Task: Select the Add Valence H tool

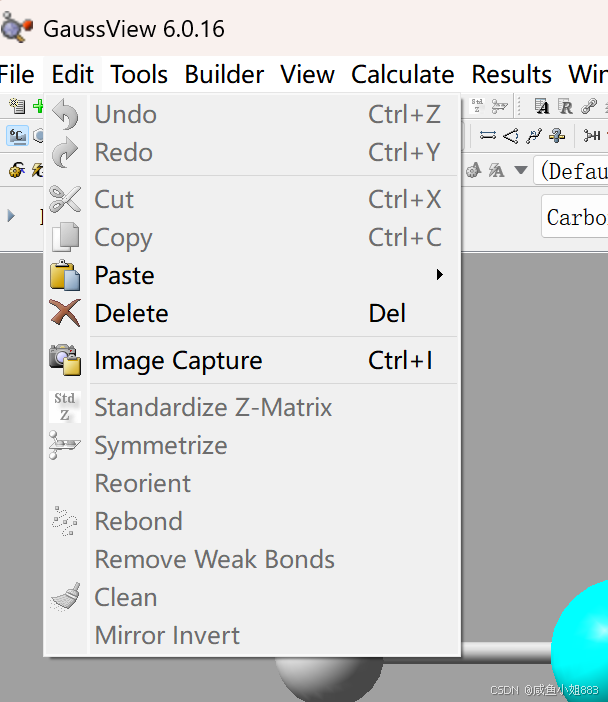Action: (592, 135)
